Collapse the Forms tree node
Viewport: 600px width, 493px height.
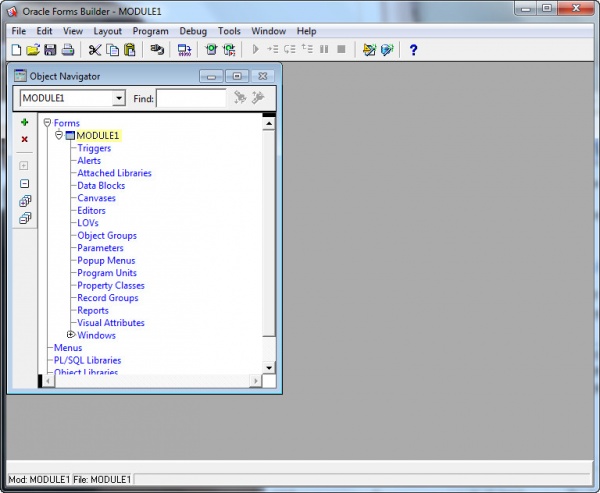(x=47, y=122)
